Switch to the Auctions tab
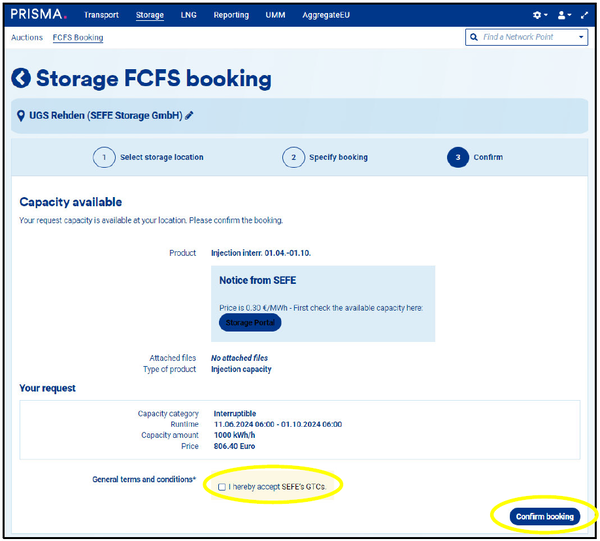Screen dimensions: 600x541 click(x=27, y=38)
